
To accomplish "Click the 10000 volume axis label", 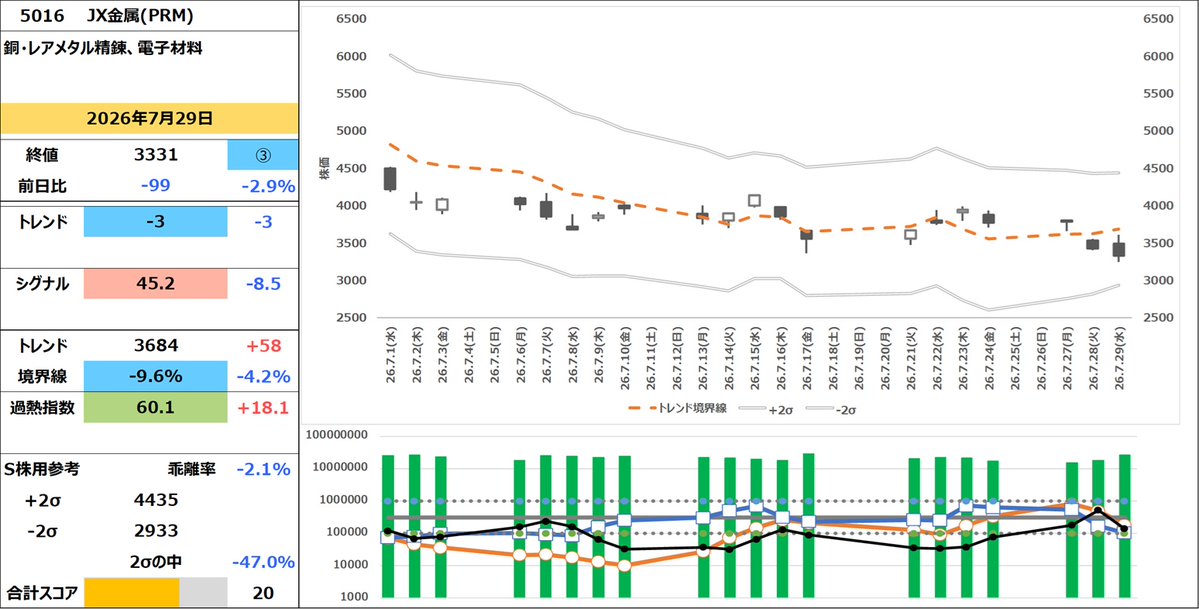I will [351, 565].
